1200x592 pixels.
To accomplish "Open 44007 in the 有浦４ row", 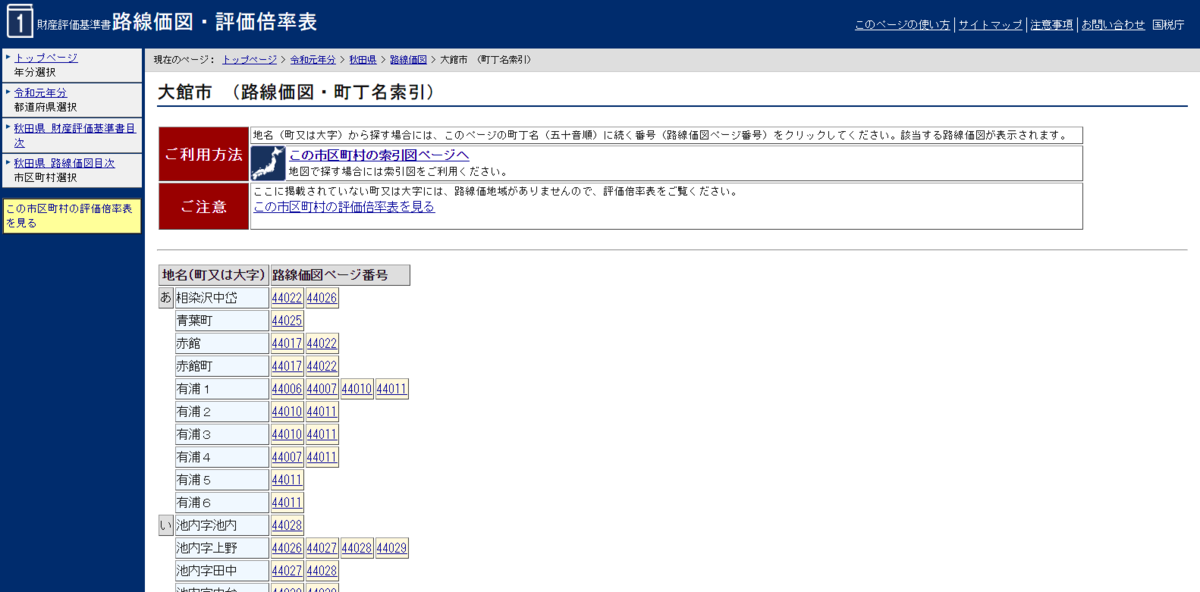I will [x=287, y=457].
